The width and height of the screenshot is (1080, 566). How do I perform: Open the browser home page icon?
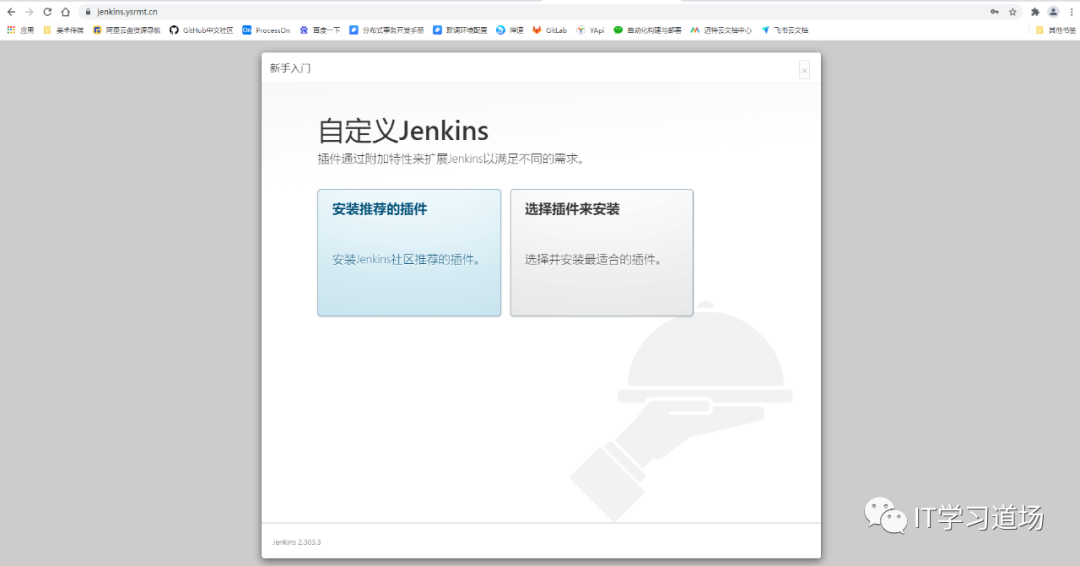(x=65, y=12)
